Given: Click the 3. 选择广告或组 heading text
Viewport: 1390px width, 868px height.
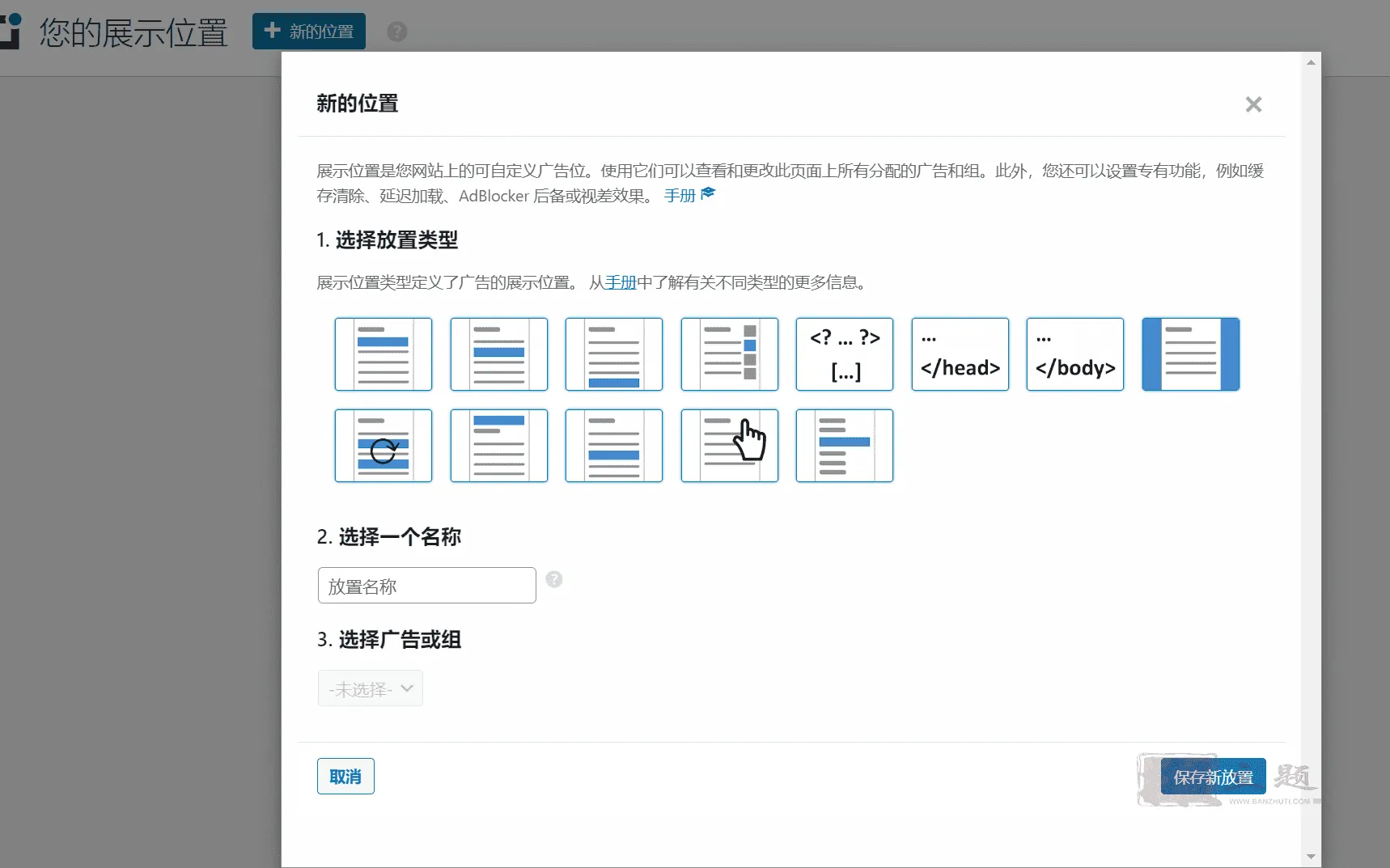Looking at the screenshot, I should click(389, 640).
